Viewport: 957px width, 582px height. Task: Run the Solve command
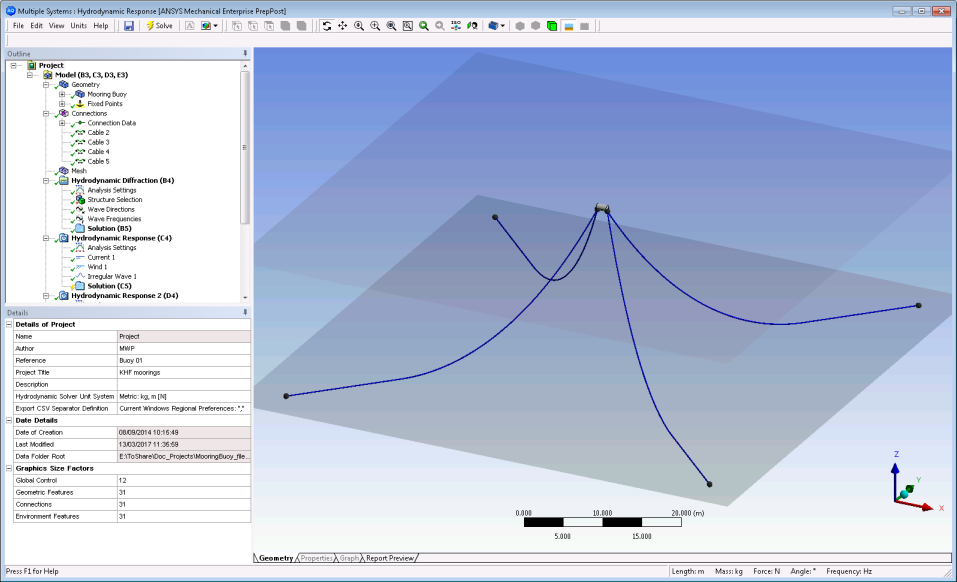(159, 25)
